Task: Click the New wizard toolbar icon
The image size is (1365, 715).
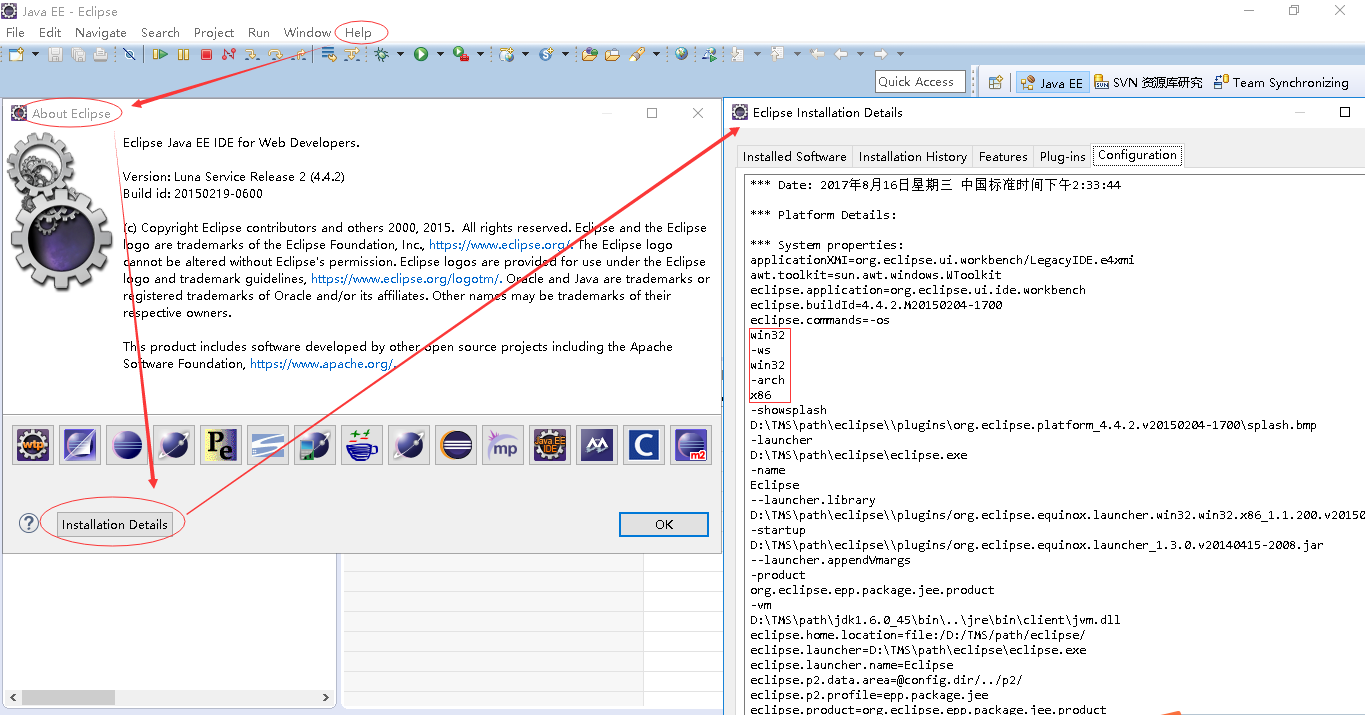Action: pyautogui.click(x=16, y=54)
